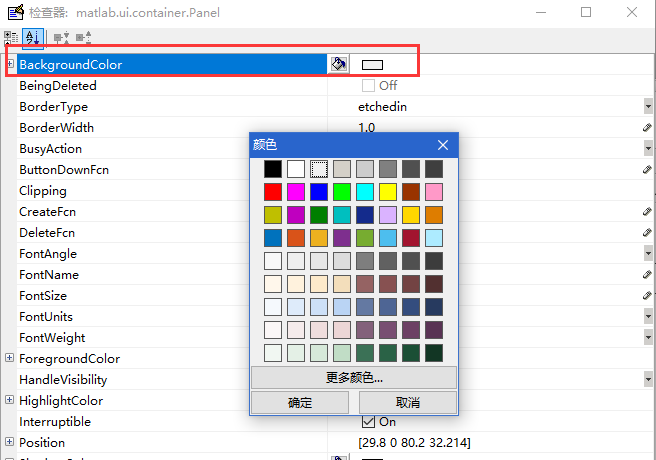Pick the navy blue color swatch
This screenshot has width=656, height=460.
(x=365, y=215)
